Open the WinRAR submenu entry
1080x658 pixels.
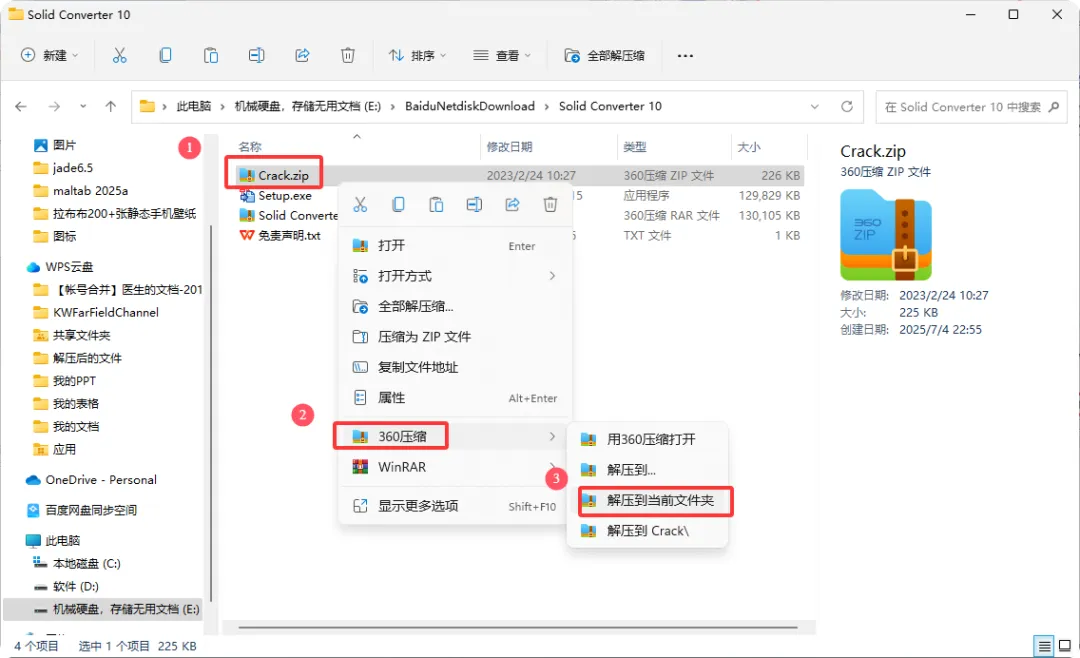click(455, 467)
